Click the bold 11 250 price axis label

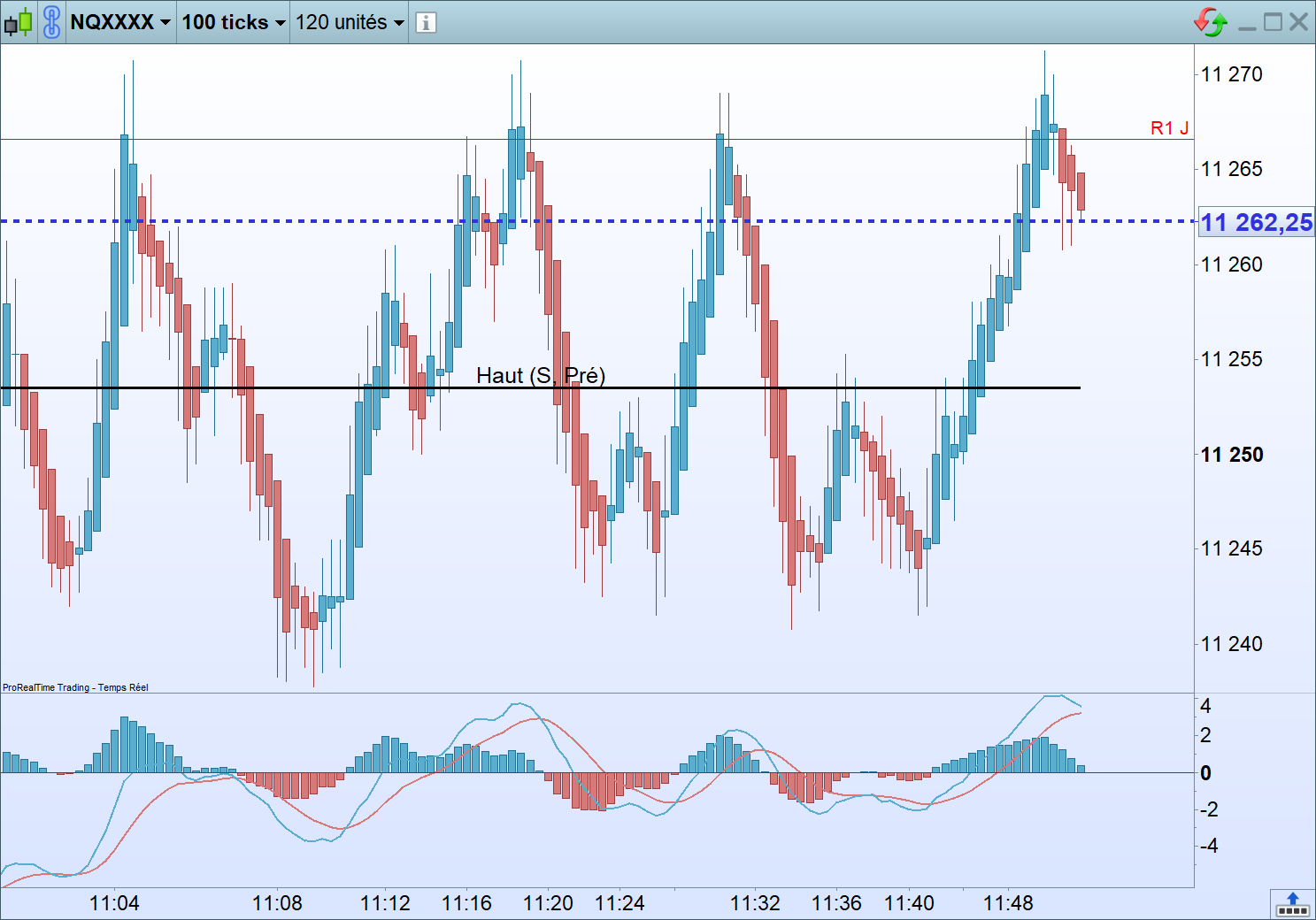coord(1232,455)
